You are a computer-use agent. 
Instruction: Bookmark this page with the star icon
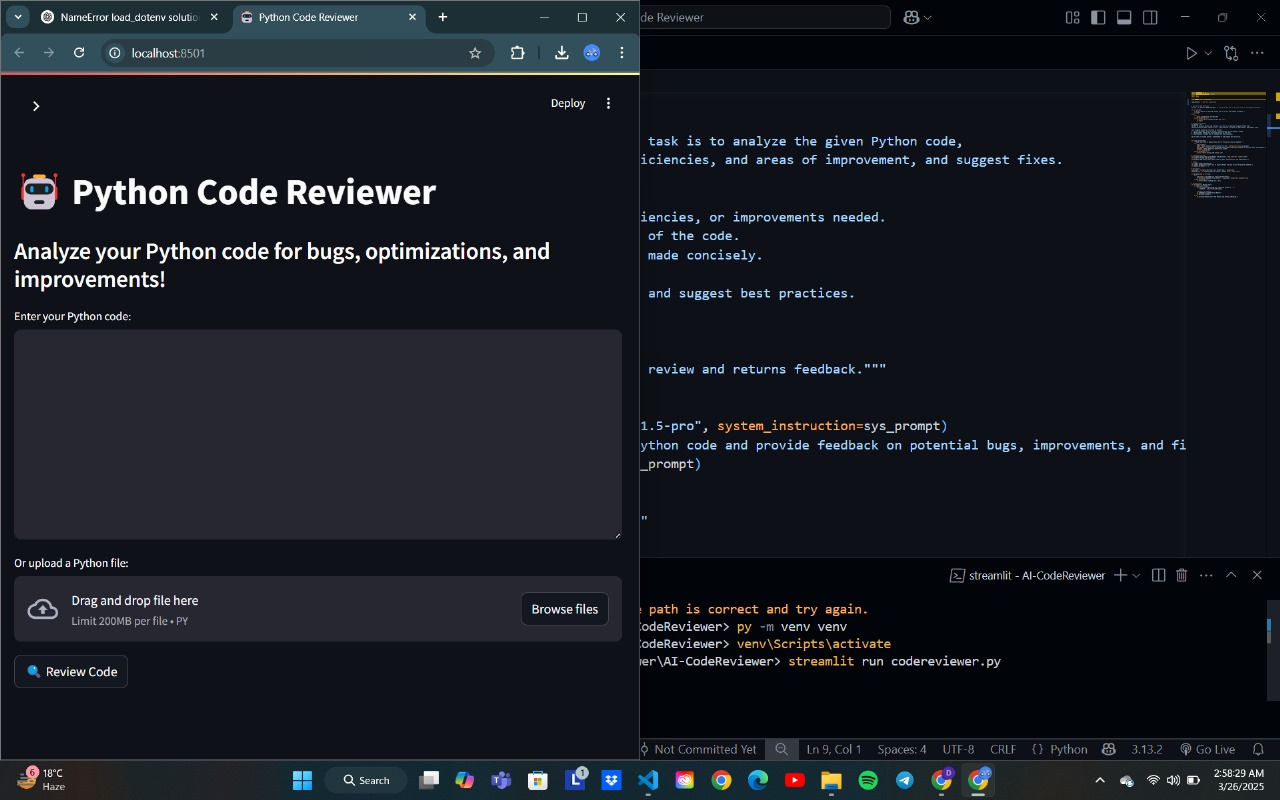click(x=475, y=53)
